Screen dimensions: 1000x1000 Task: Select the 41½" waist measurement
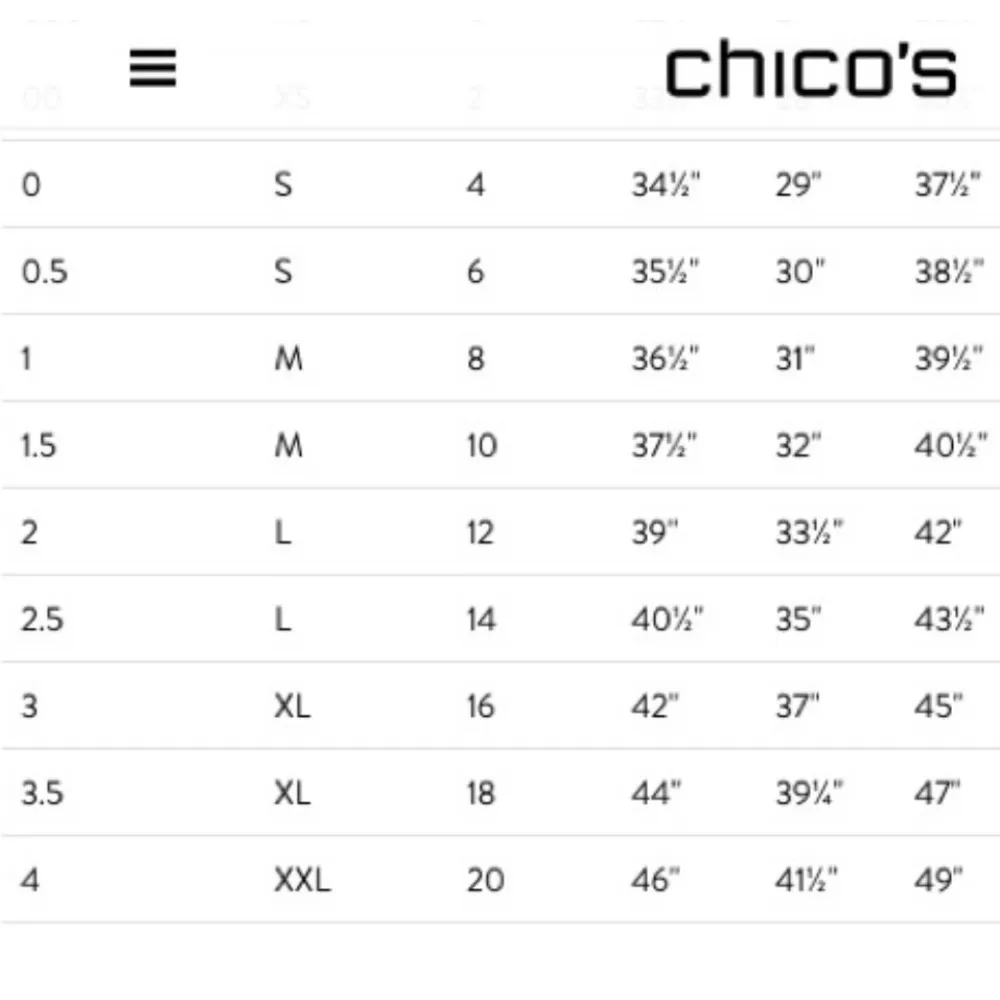pyautogui.click(x=807, y=880)
